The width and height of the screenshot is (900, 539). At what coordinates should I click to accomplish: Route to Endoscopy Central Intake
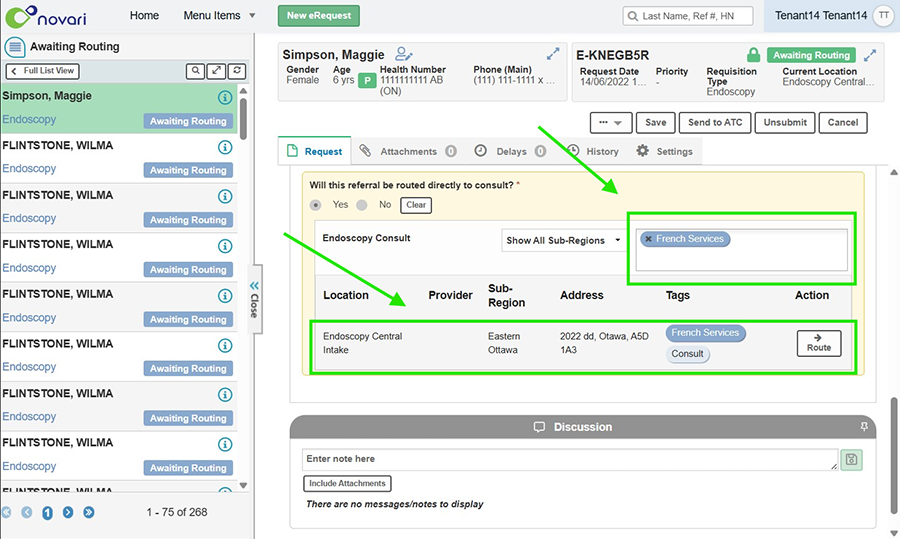[818, 343]
